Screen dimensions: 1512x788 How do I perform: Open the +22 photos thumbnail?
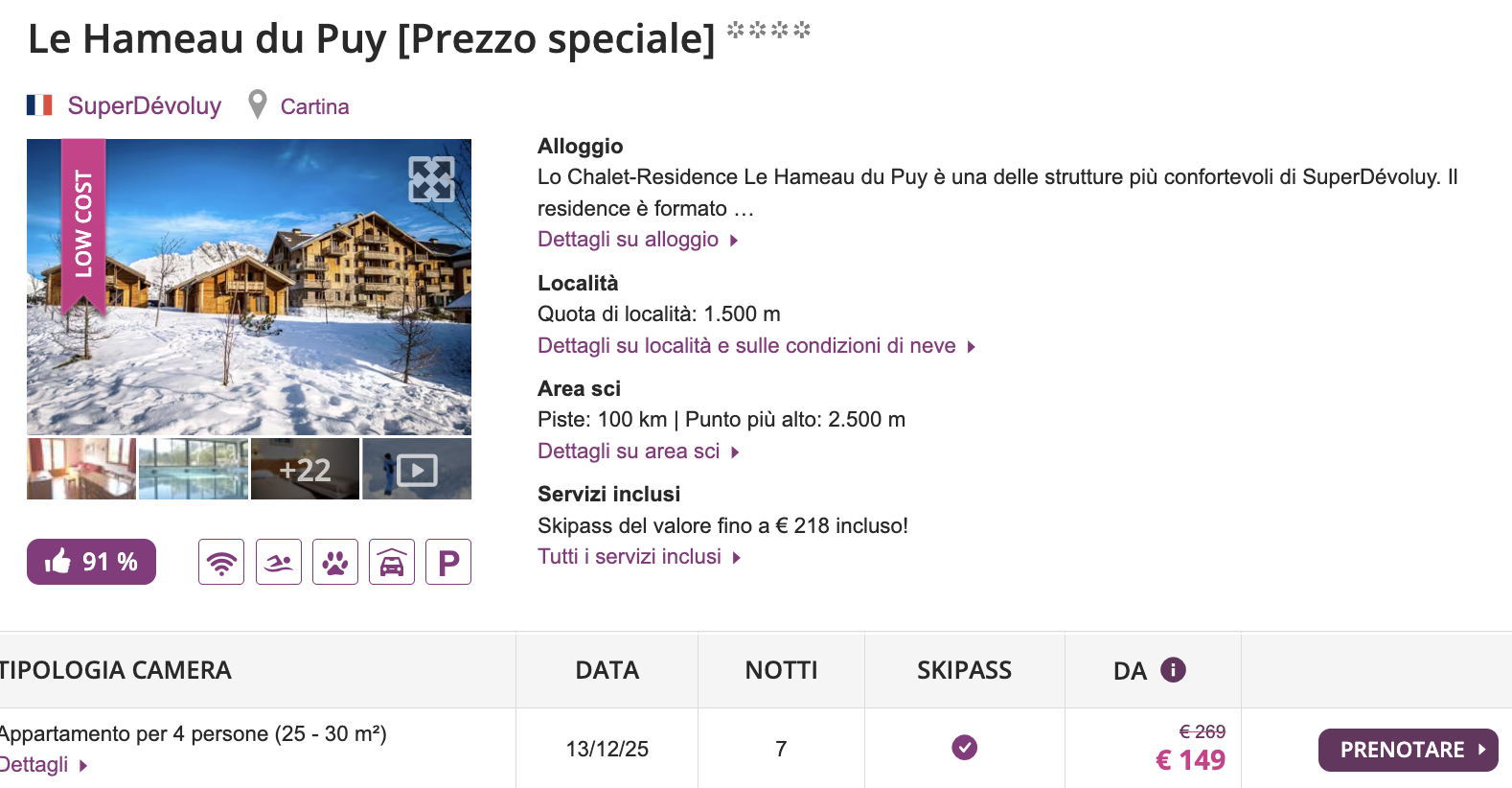click(305, 469)
